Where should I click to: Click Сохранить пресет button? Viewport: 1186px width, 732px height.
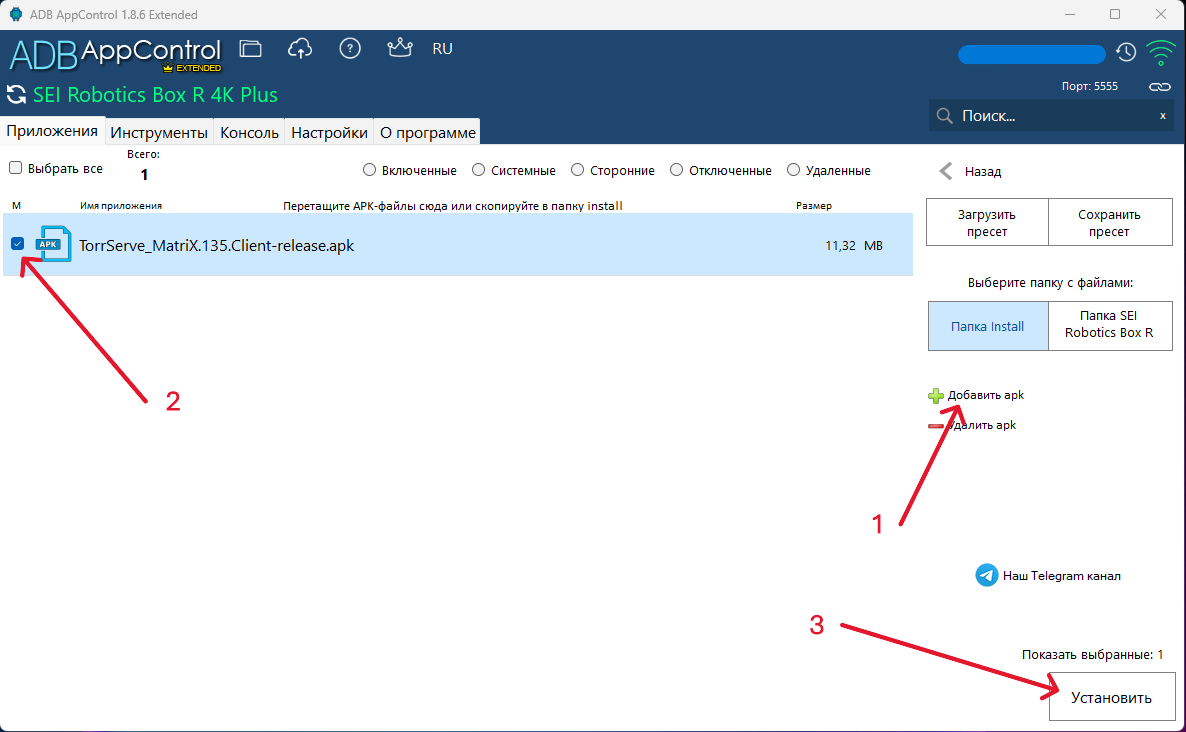click(1110, 223)
